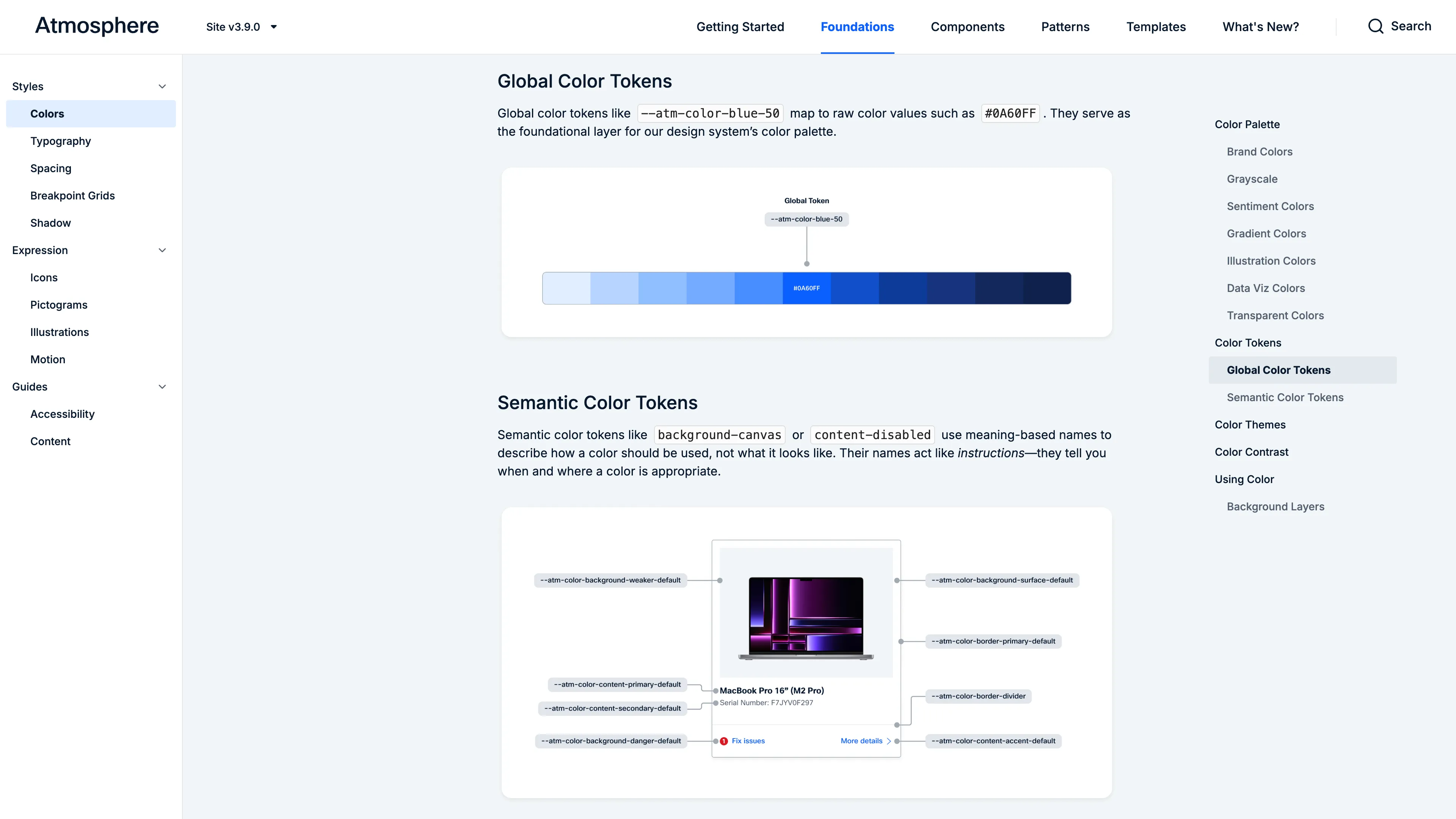This screenshot has height=819, width=1456.
Task: Open Typography in the sidebar
Action: click(61, 141)
